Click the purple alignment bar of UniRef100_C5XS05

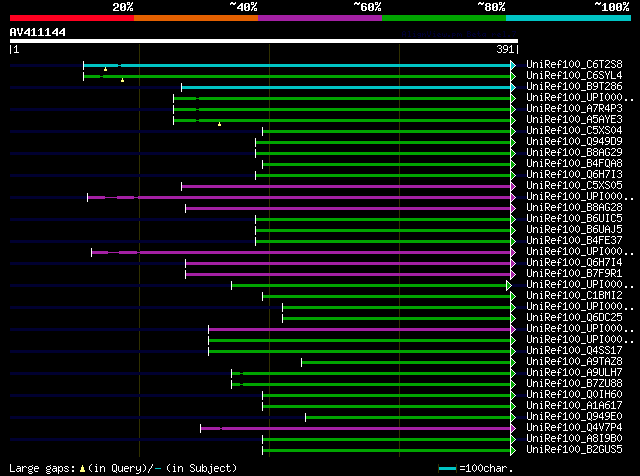[346, 187]
